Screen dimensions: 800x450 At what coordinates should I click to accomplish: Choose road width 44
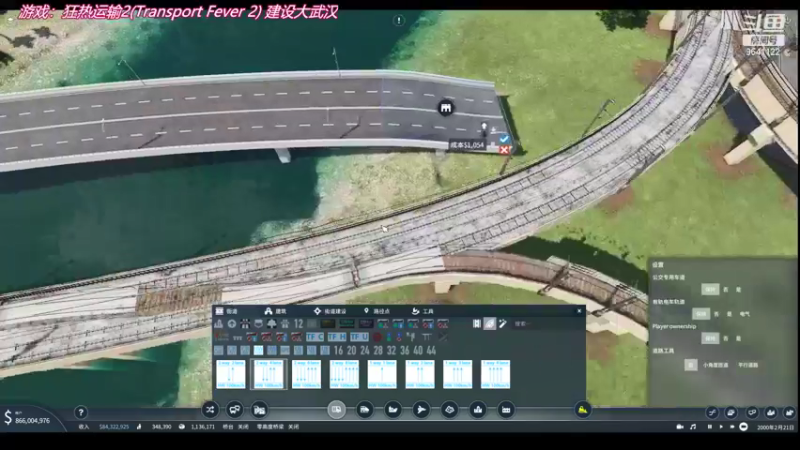[x=431, y=350]
